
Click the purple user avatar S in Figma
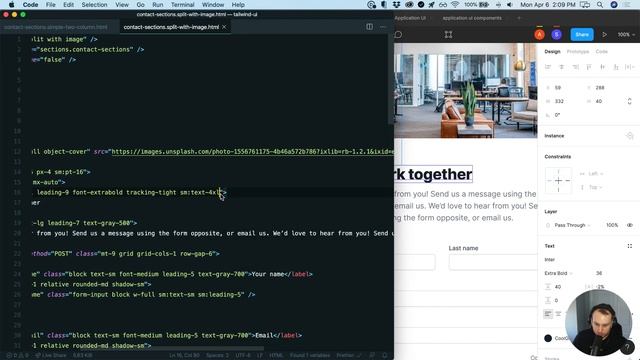[x=556, y=35]
